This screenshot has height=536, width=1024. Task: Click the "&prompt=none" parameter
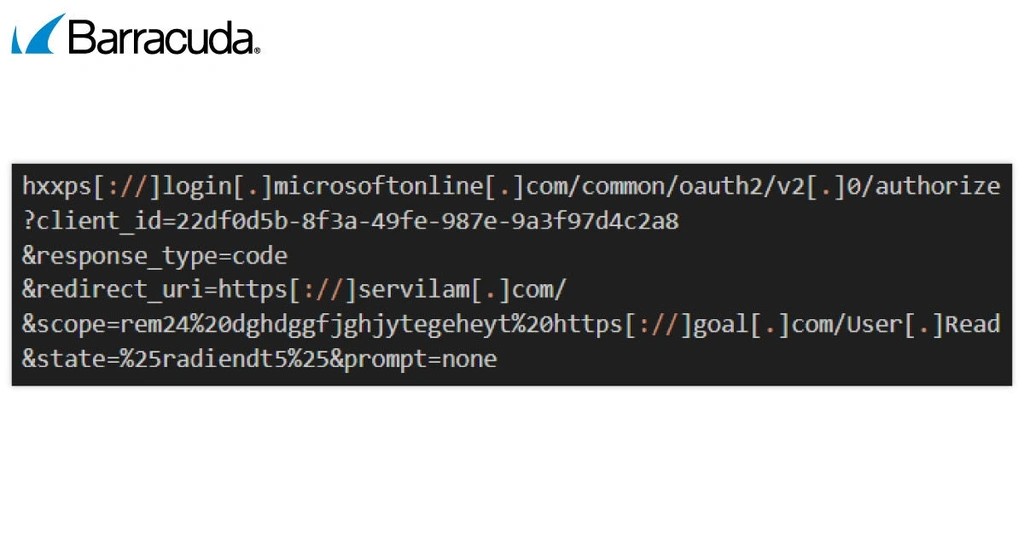[x=420, y=358]
